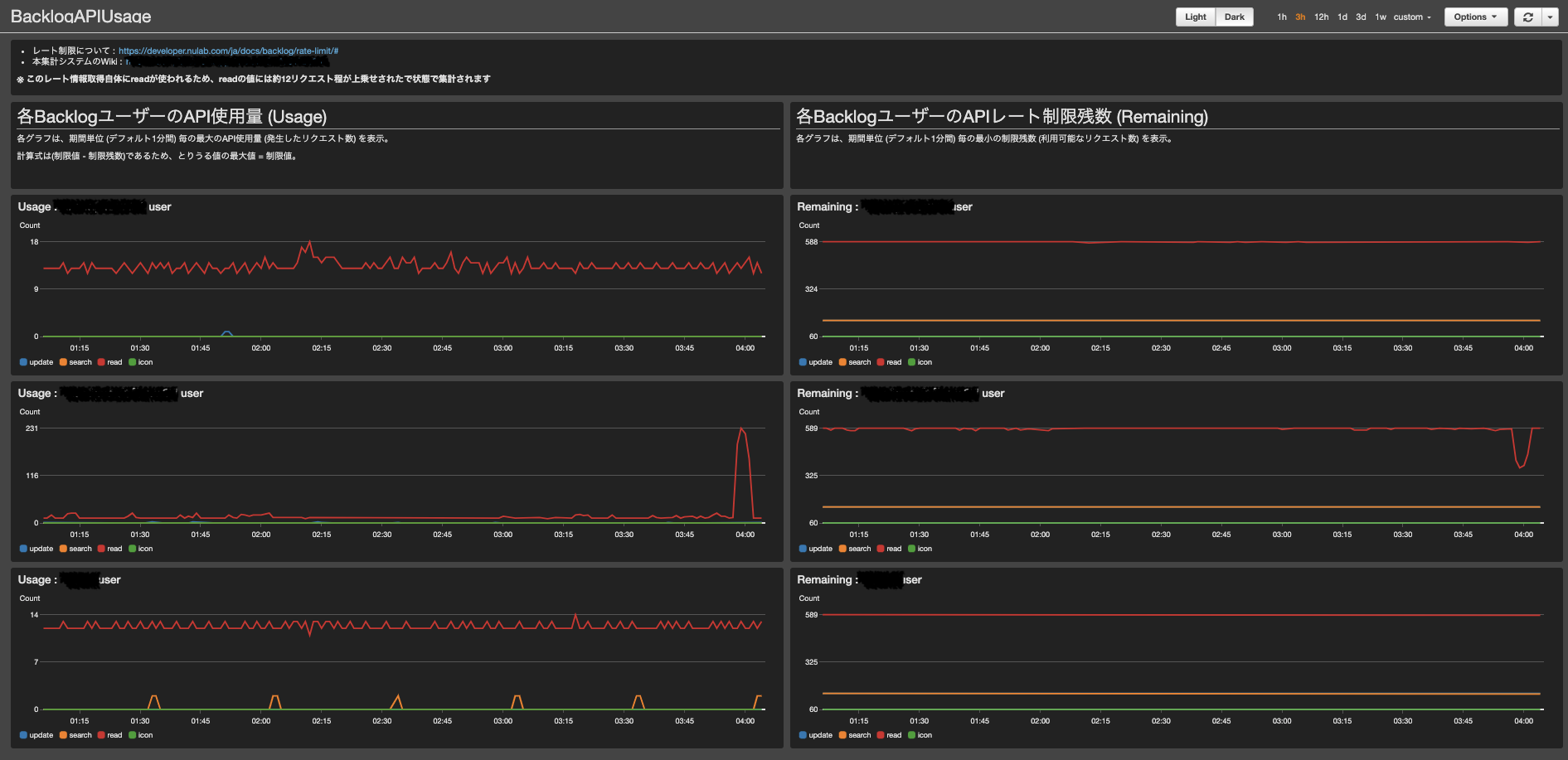This screenshot has height=760, width=1568.
Task: Toggle icon series in third Remaining chart legend
Action: (x=920, y=735)
